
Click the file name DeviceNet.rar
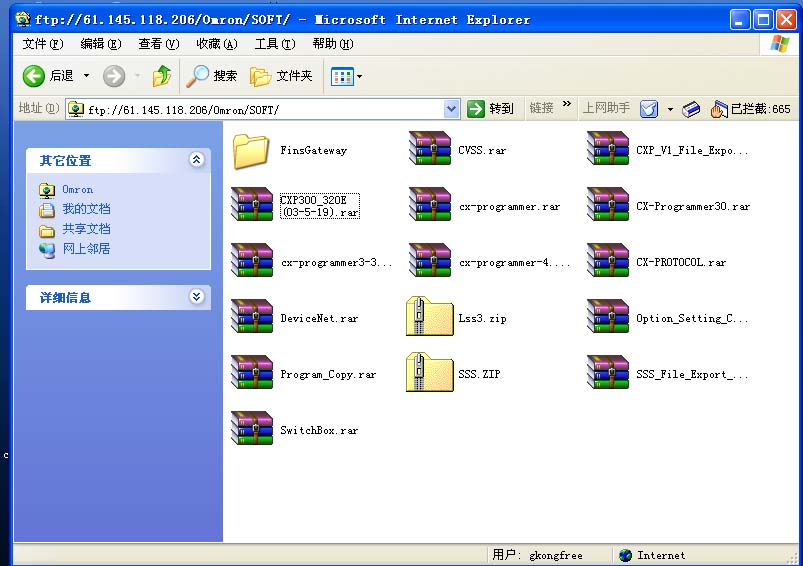(319, 319)
